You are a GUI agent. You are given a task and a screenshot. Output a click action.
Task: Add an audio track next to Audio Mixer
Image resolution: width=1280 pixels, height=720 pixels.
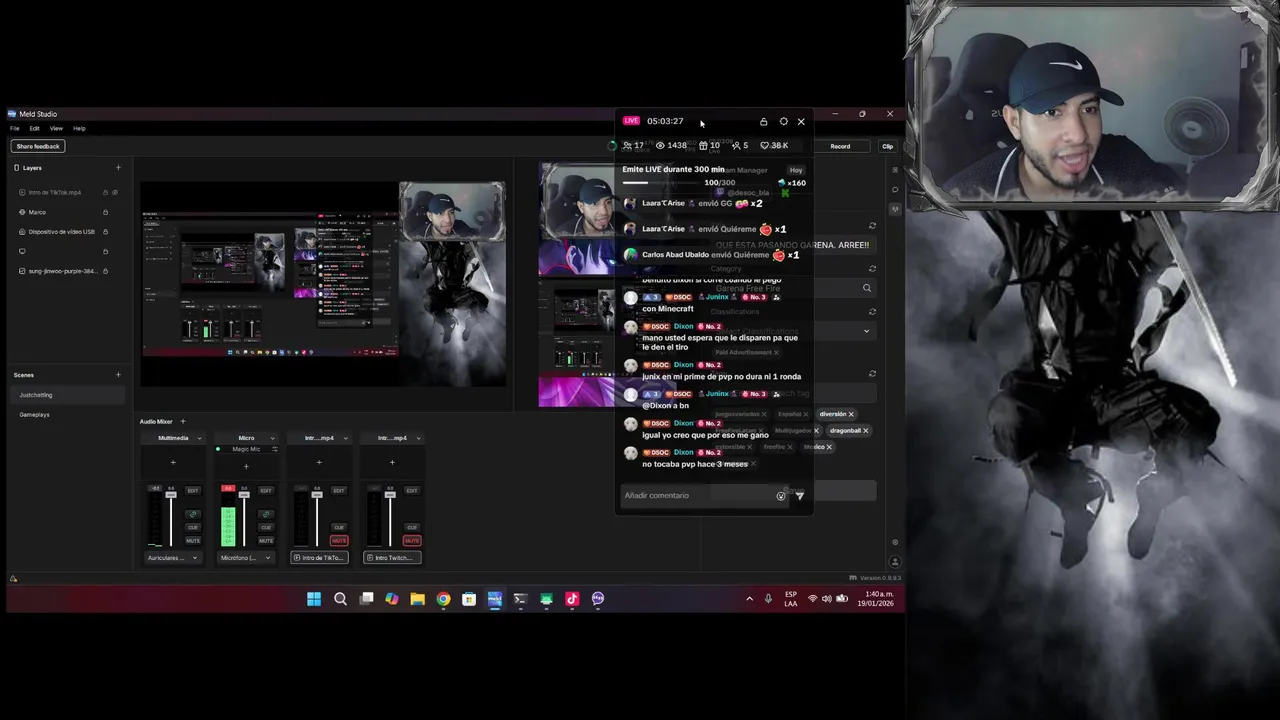pyautogui.click(x=182, y=422)
